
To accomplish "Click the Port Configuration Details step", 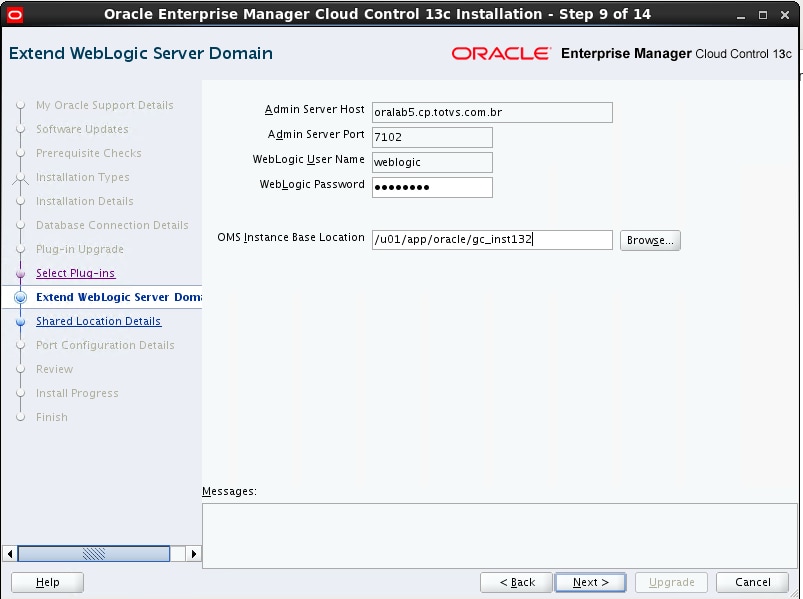I will 105,345.
